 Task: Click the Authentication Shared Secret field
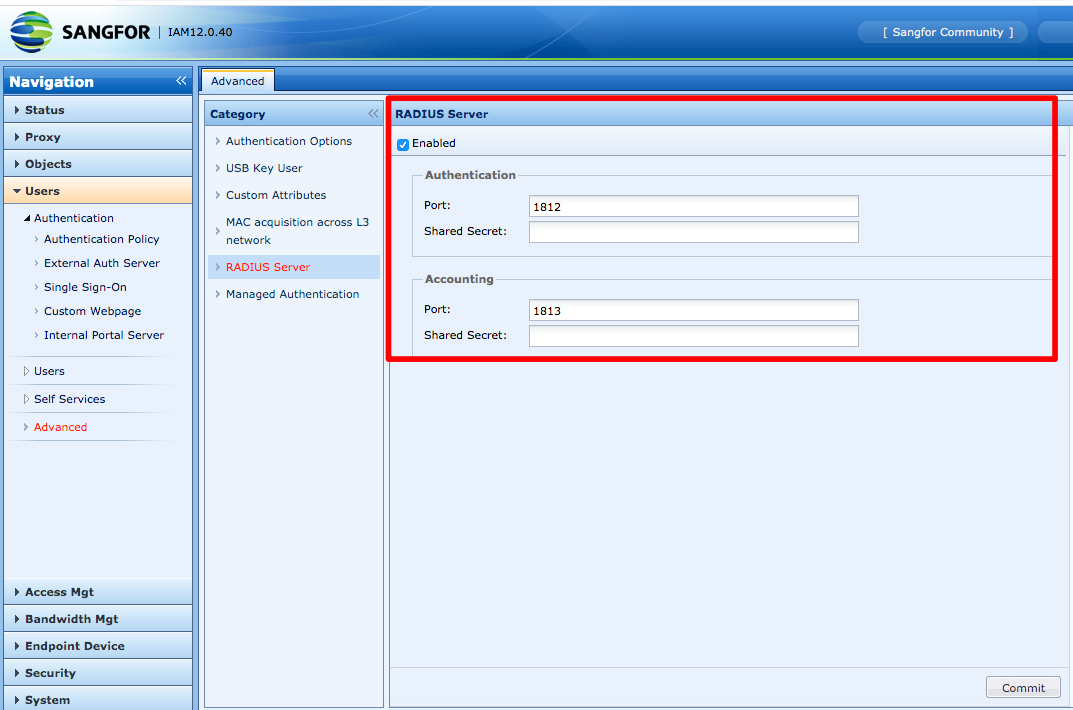point(693,232)
